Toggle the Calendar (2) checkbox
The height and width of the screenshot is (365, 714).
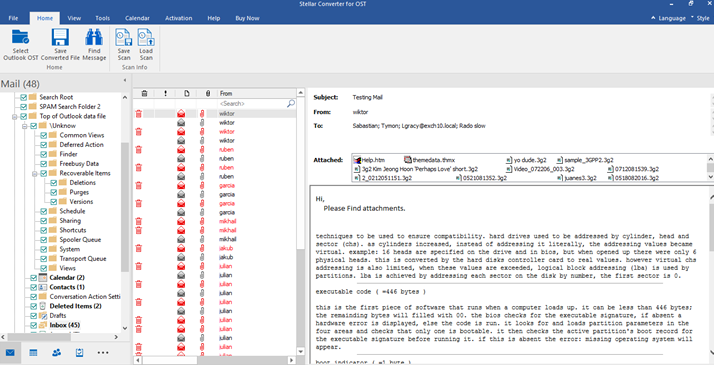pos(34,278)
